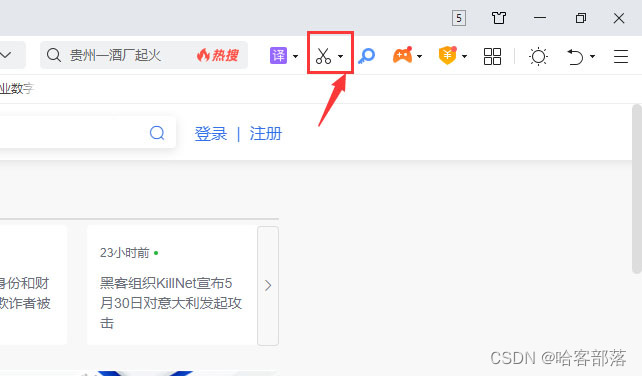This screenshot has width=642, height=376.
Task: Open the hamburger main menu
Action: [621, 56]
